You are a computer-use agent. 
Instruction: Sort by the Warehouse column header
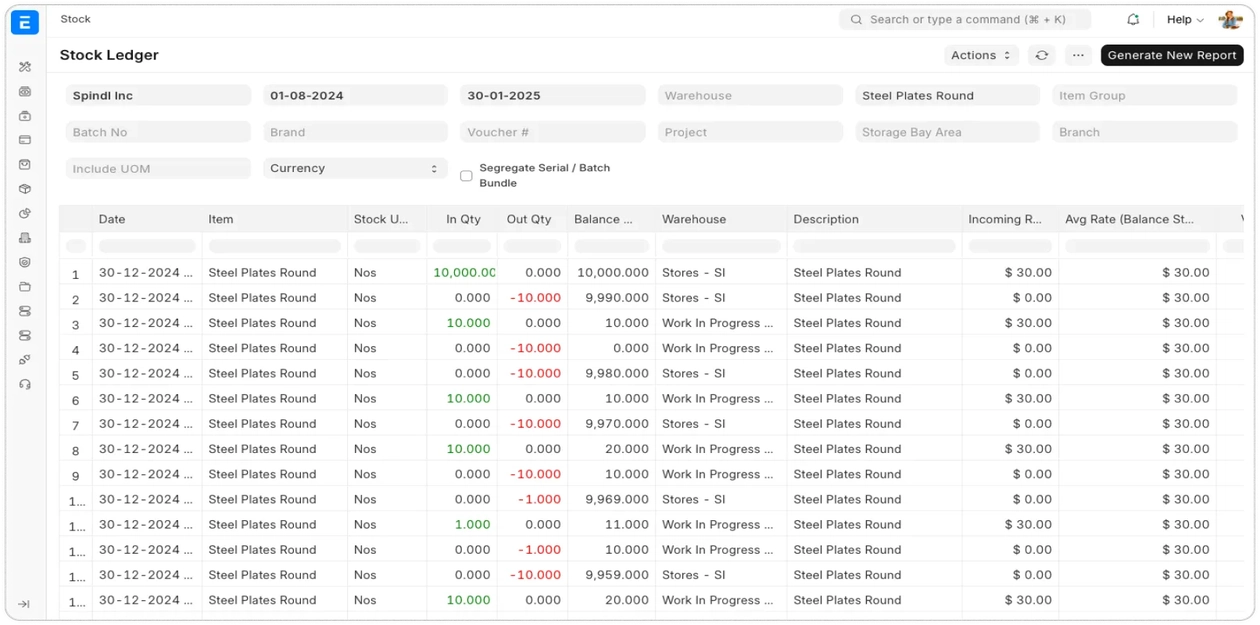pos(694,219)
